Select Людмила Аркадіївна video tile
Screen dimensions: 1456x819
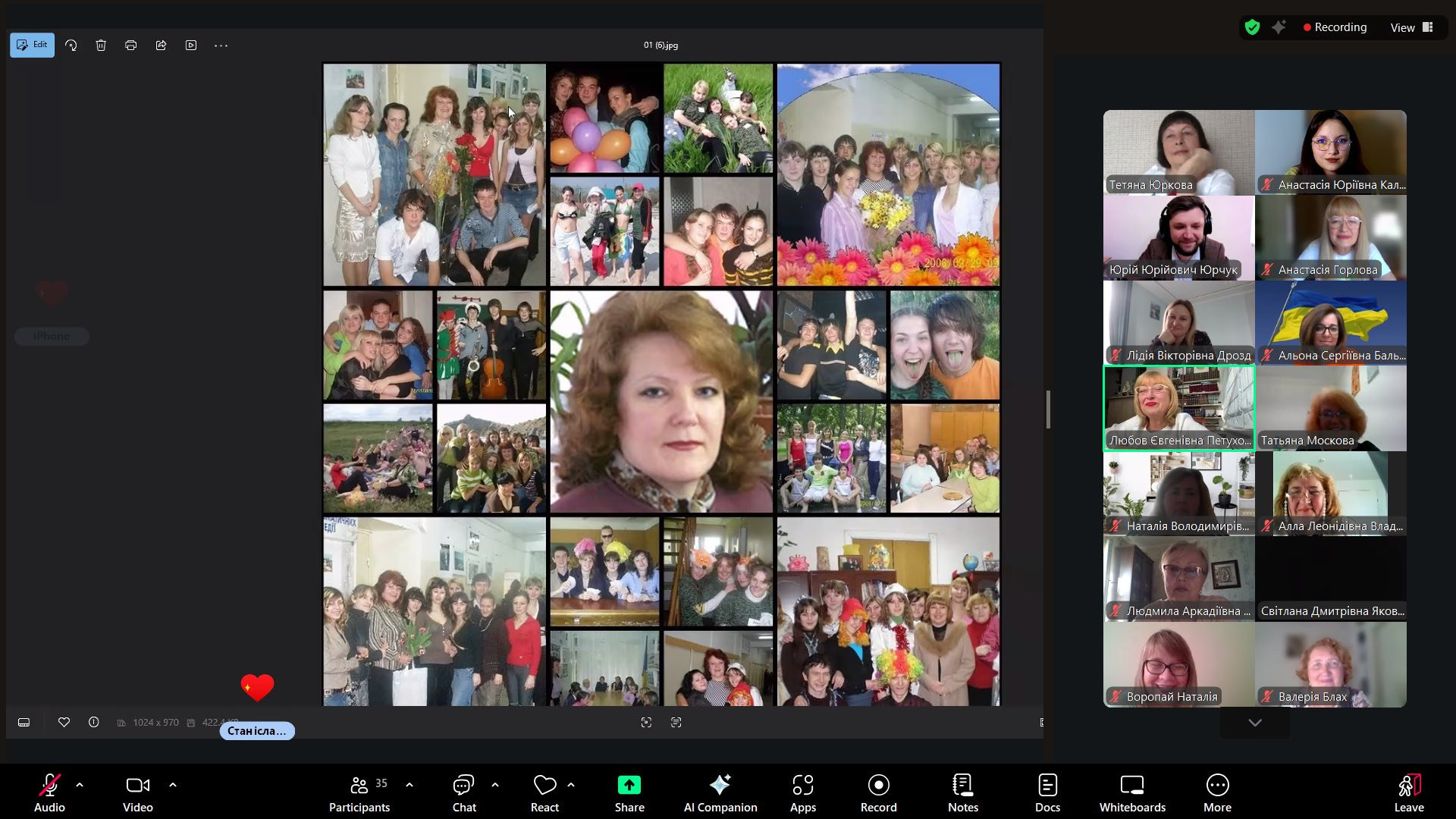coord(1178,579)
